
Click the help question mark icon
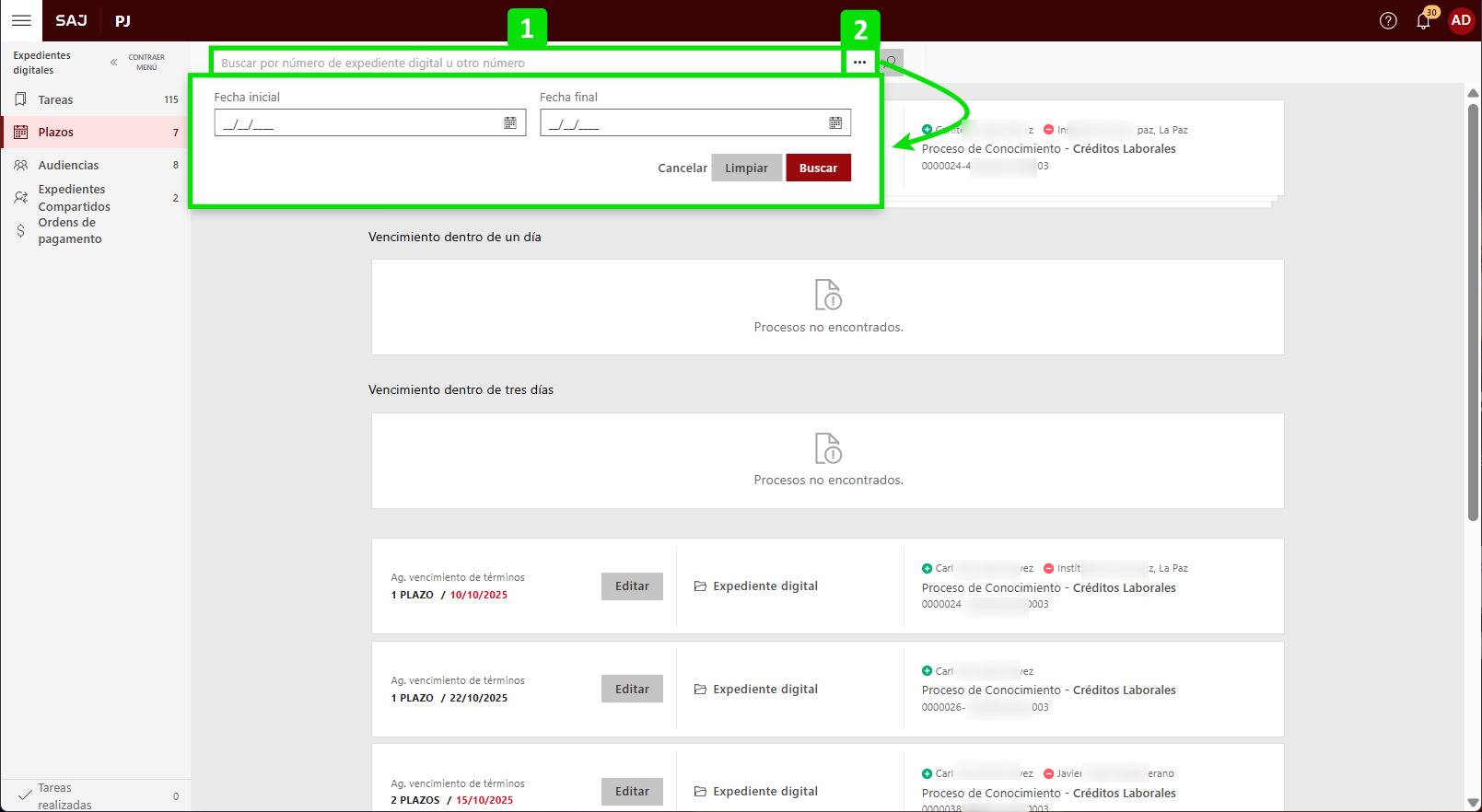[1388, 20]
